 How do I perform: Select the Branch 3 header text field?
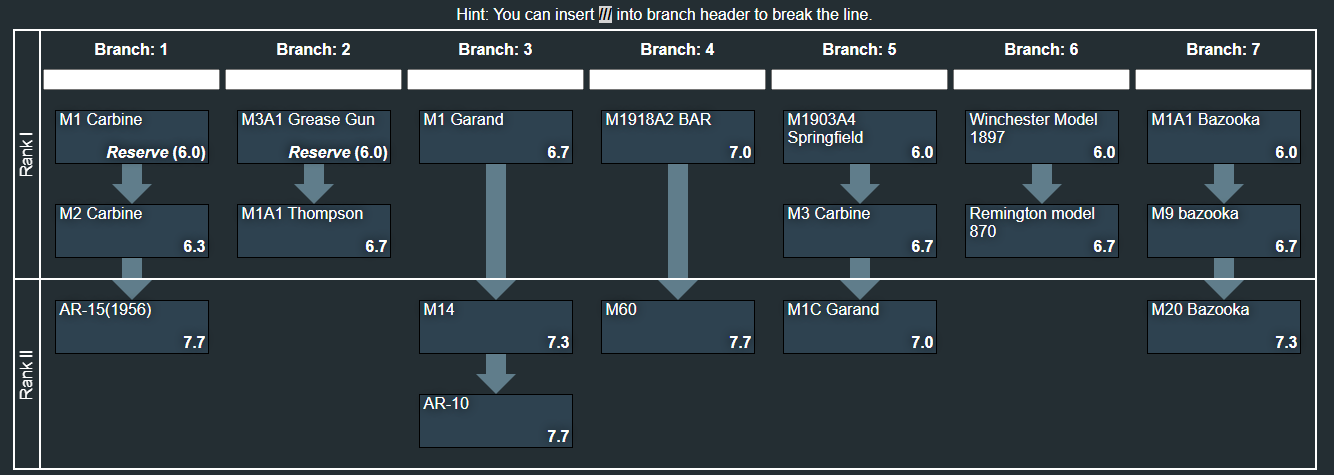click(496, 80)
